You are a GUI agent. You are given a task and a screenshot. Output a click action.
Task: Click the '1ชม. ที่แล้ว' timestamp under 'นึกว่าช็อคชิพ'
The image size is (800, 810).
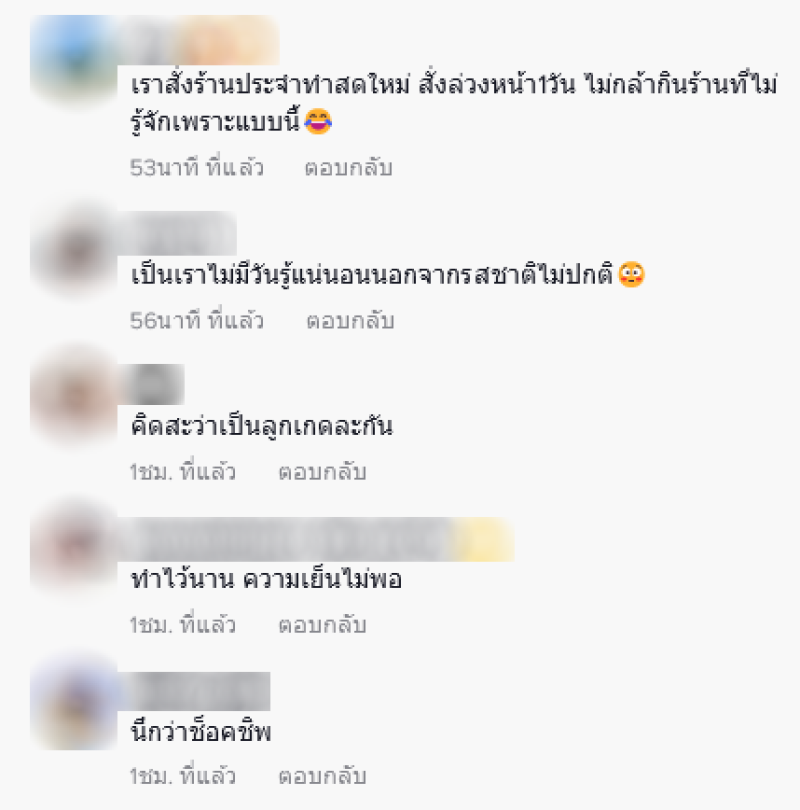point(182,776)
